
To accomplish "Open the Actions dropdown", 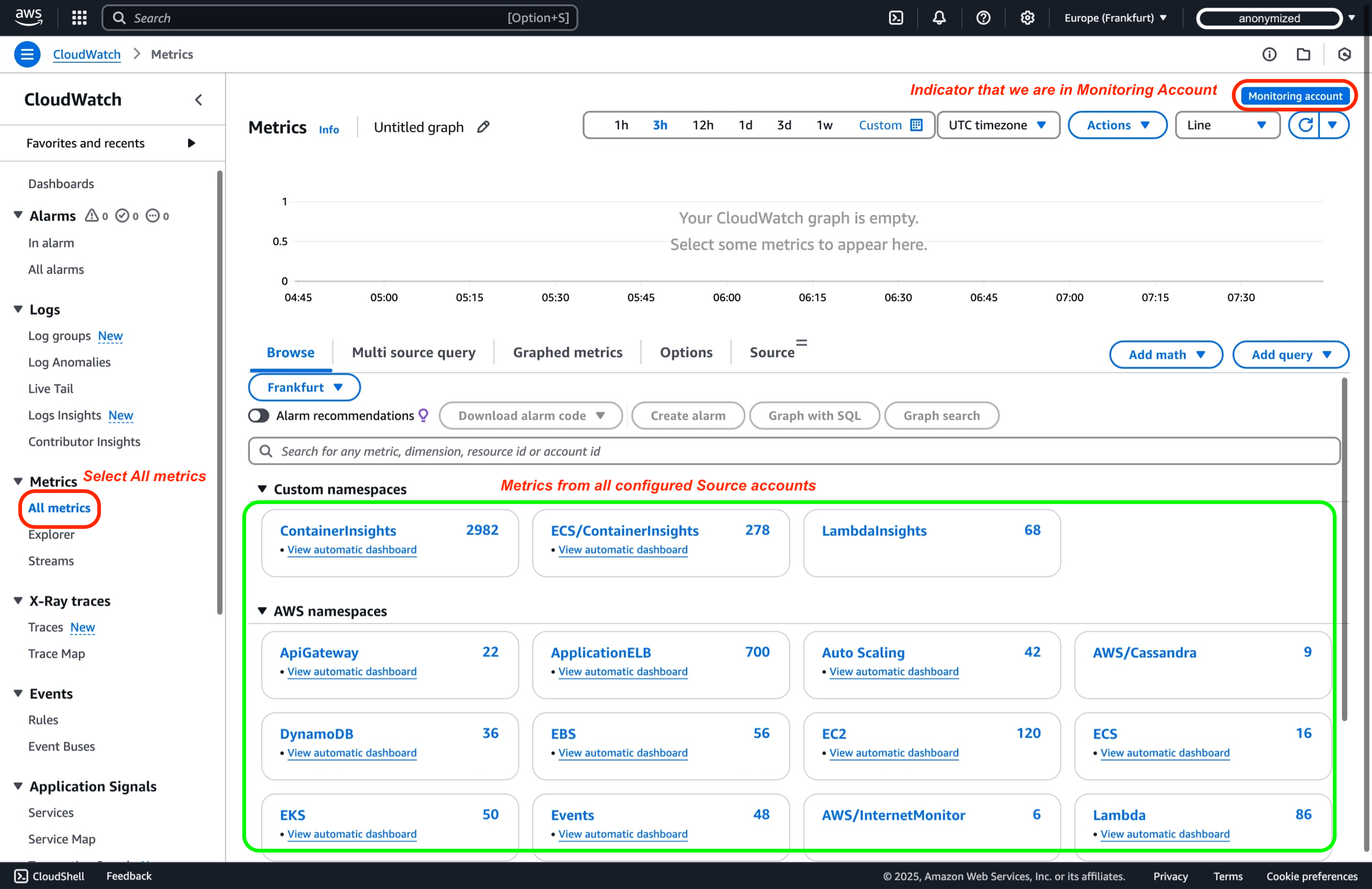I will point(1118,125).
